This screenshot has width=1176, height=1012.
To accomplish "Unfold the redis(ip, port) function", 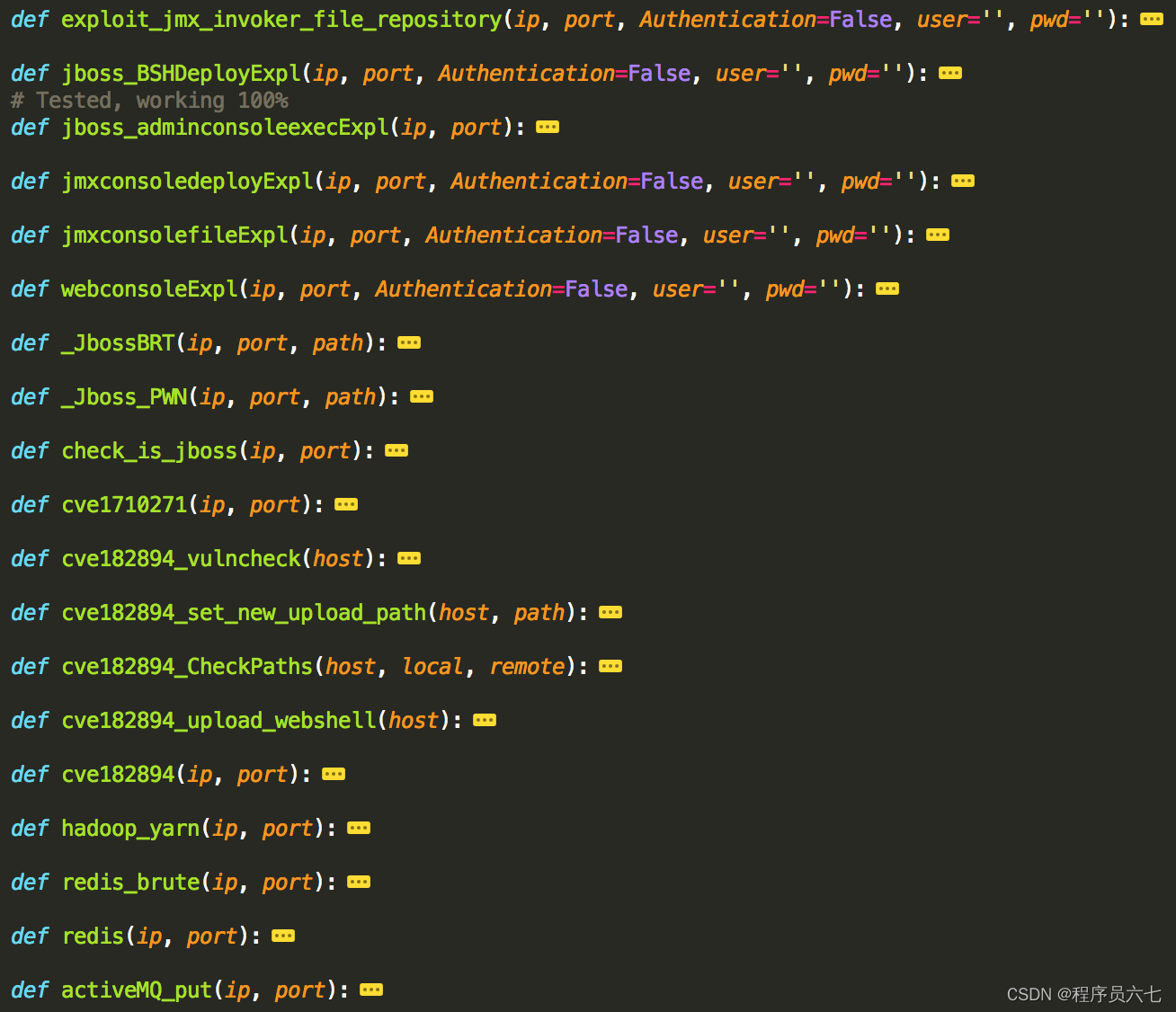I will pos(283,936).
